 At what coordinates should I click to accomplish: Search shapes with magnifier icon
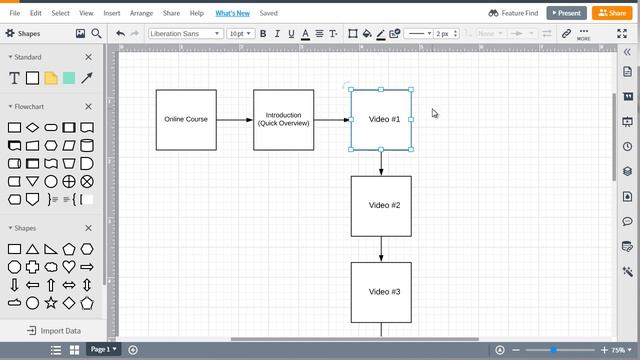tap(96, 33)
